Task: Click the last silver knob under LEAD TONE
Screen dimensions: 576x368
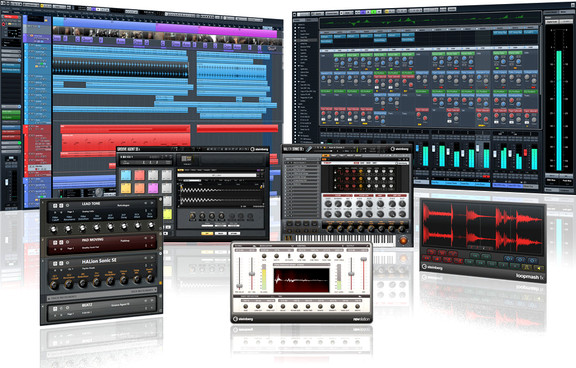Action: coord(151,225)
